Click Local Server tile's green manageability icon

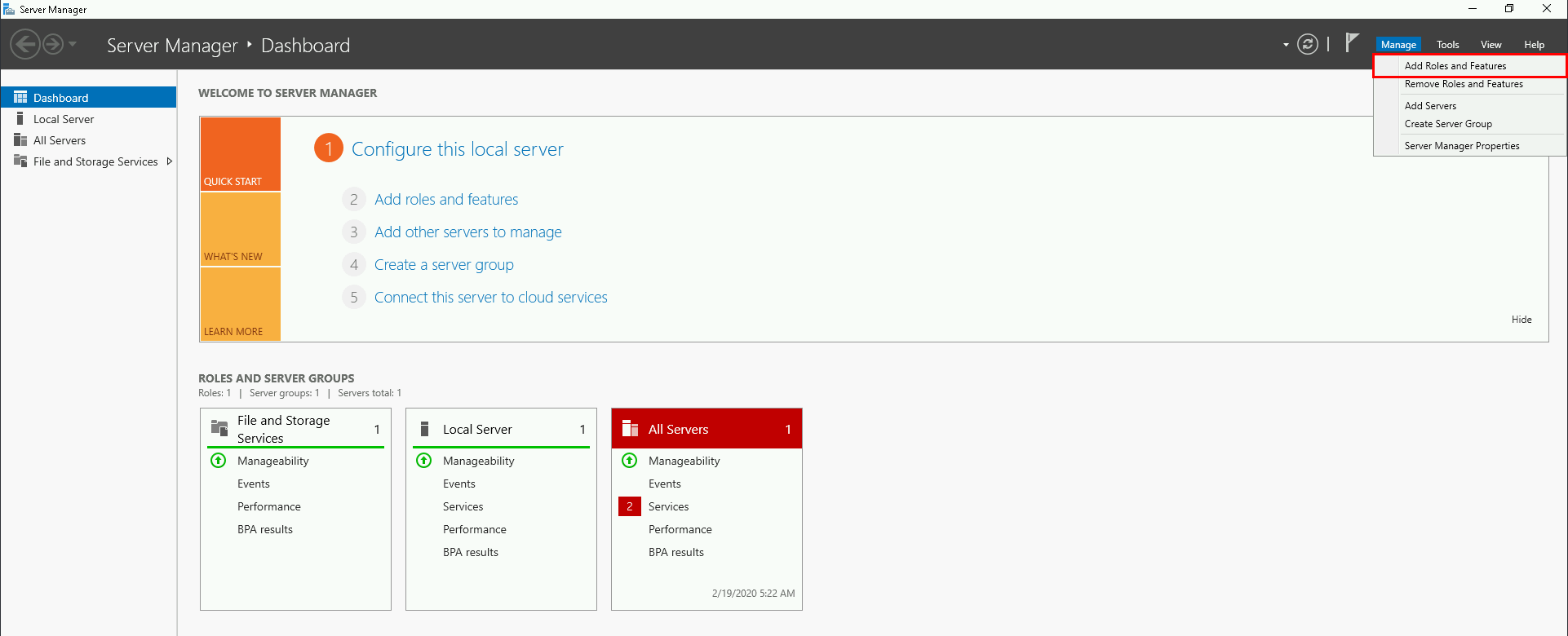coord(424,461)
